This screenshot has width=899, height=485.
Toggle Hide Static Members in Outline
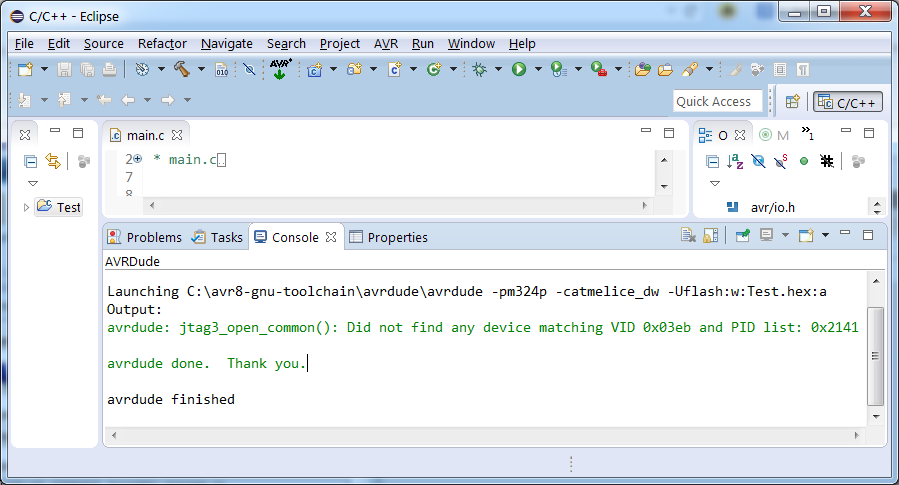tap(780, 162)
